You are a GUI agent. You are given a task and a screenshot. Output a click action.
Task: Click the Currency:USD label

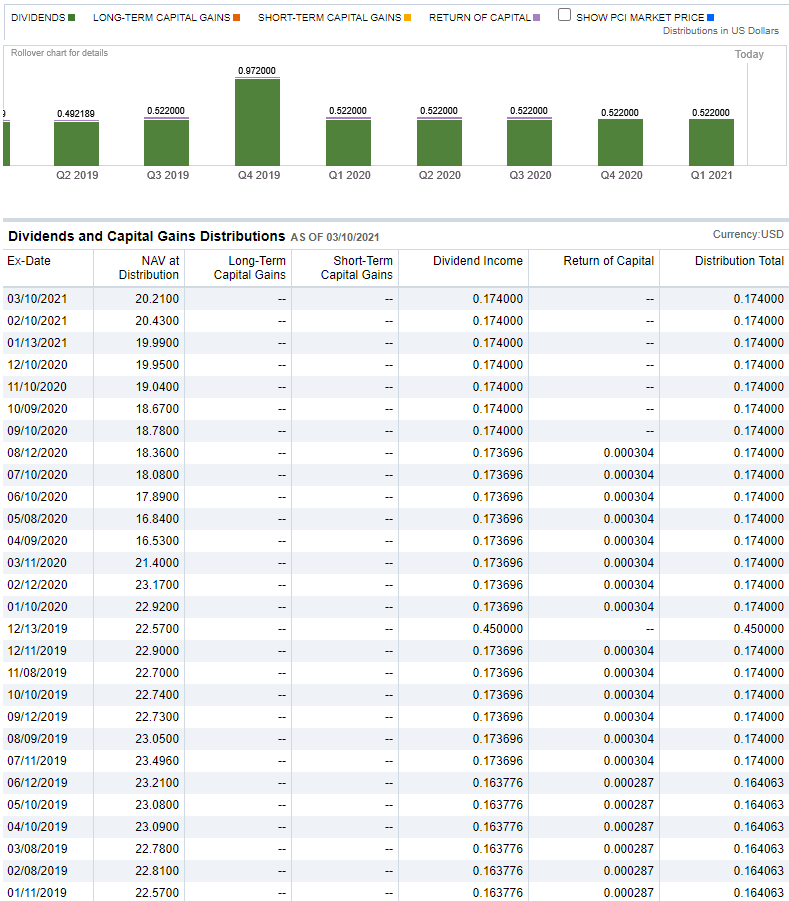[748, 234]
